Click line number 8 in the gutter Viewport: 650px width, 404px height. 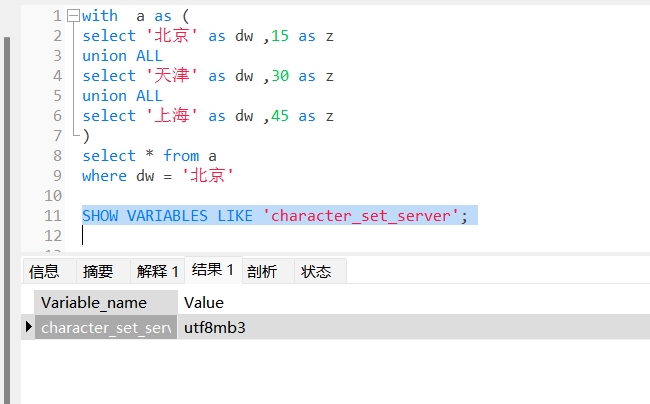[x=58, y=156]
